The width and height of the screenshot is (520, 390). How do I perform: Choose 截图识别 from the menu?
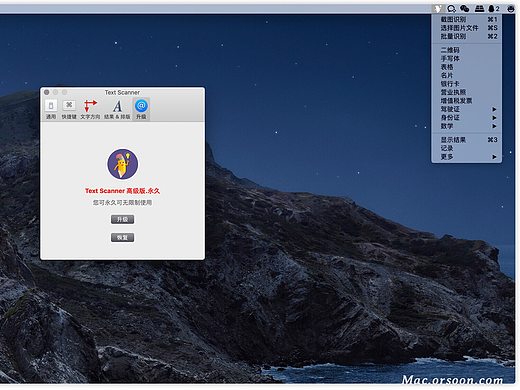(467, 19)
